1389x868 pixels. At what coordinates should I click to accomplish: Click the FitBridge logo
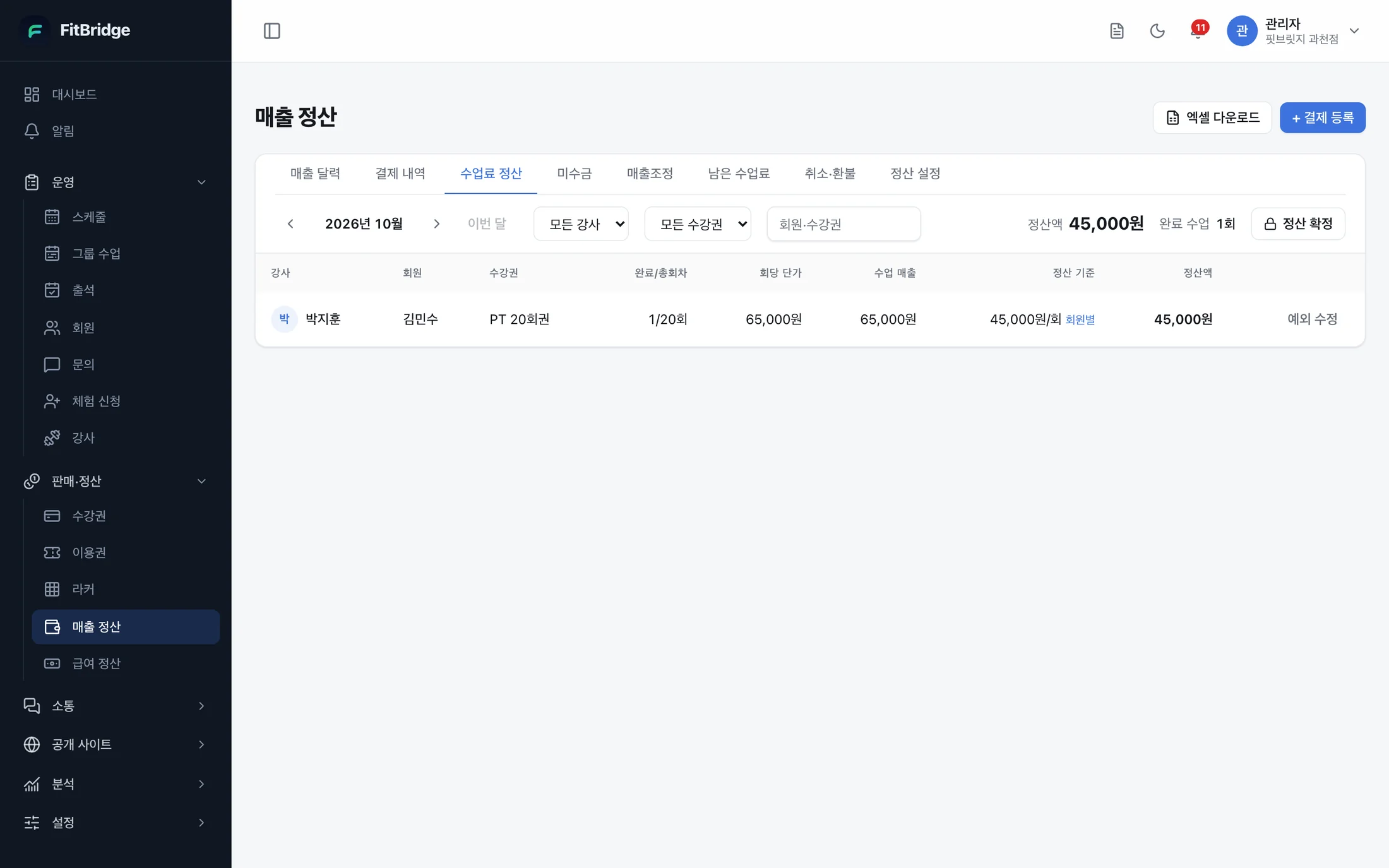pyautogui.click(x=76, y=30)
